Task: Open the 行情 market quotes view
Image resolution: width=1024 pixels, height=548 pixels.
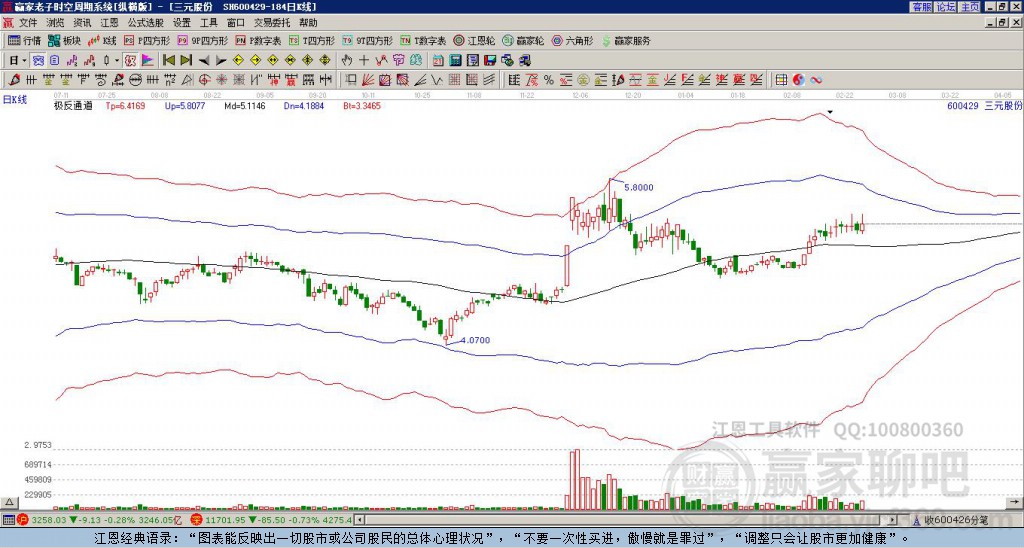Action: click(x=24, y=41)
